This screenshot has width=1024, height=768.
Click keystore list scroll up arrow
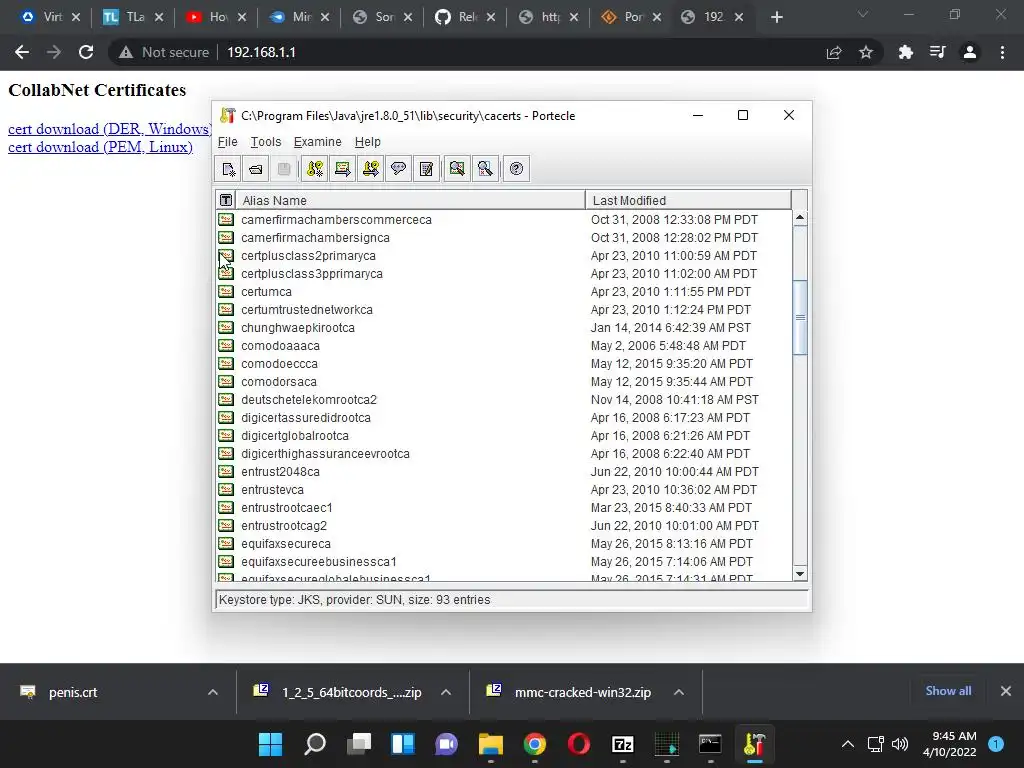pyautogui.click(x=800, y=217)
